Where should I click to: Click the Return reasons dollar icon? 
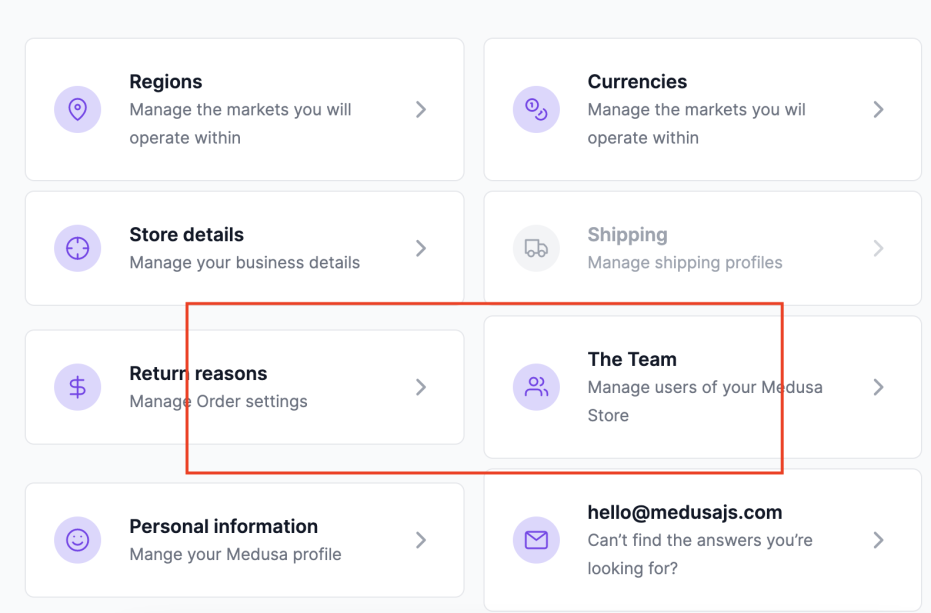[78, 387]
